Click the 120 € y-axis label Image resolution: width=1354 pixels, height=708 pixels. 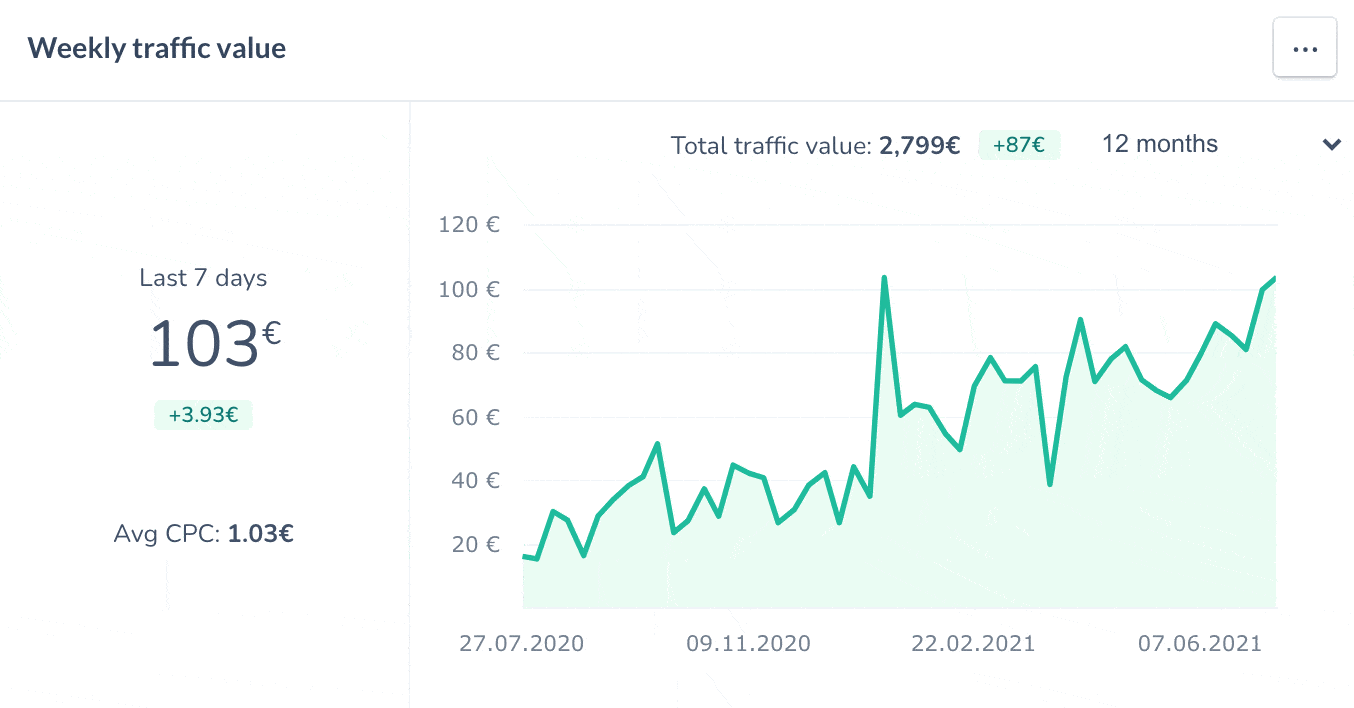[x=469, y=225]
